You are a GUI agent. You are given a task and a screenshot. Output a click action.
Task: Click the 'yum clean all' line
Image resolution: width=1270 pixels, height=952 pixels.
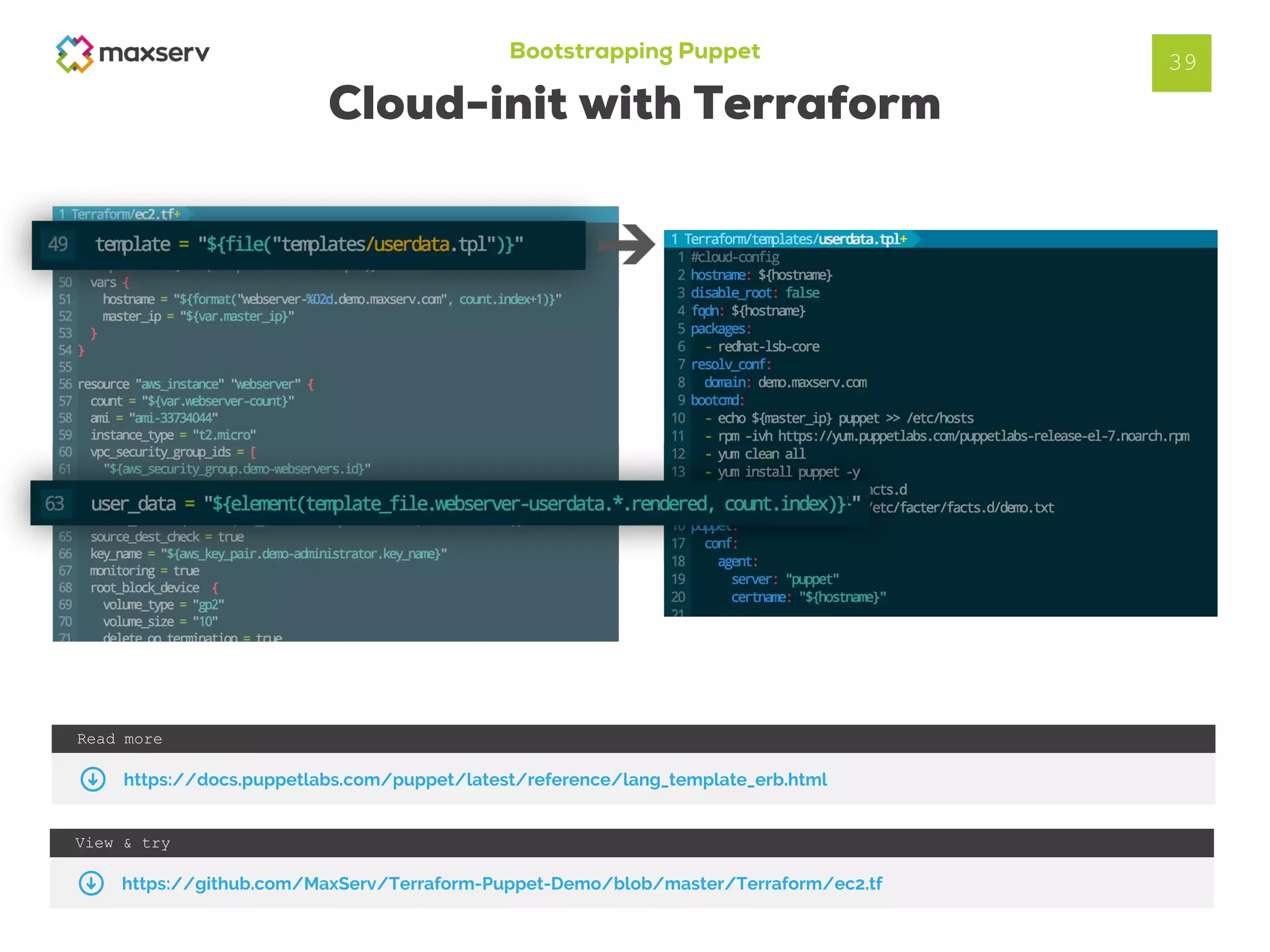click(755, 454)
